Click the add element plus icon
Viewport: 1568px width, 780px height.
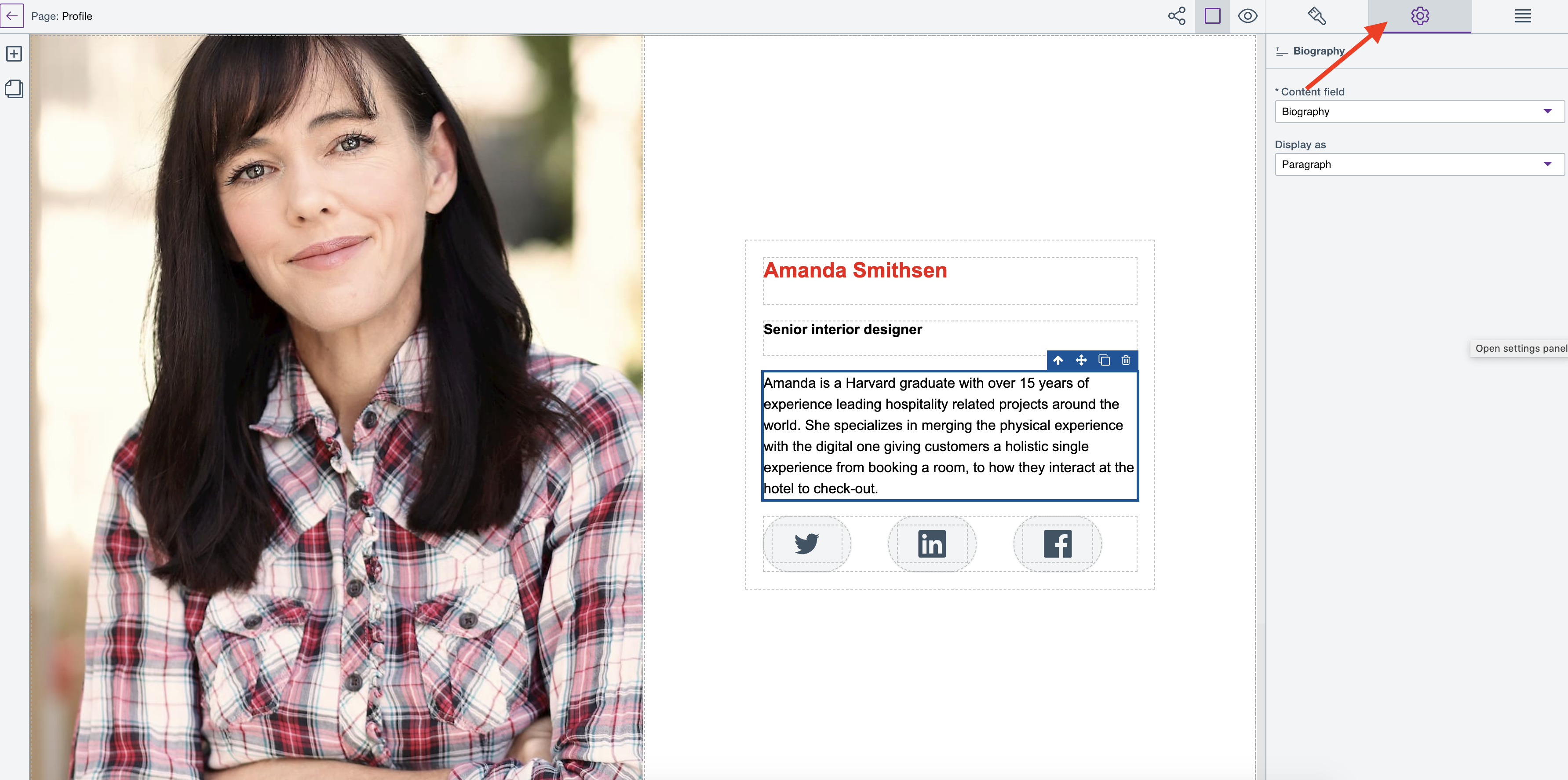[x=14, y=54]
